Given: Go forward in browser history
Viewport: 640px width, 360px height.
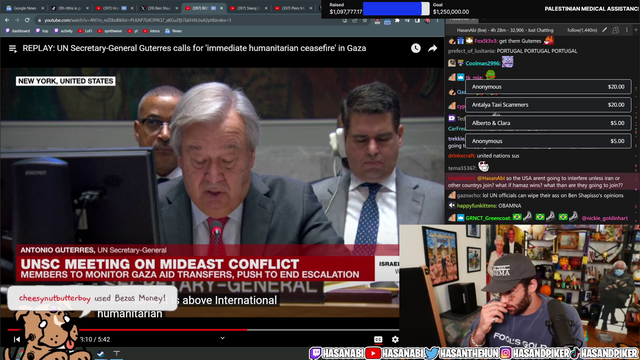Looking at the screenshot, I should point(17,20).
